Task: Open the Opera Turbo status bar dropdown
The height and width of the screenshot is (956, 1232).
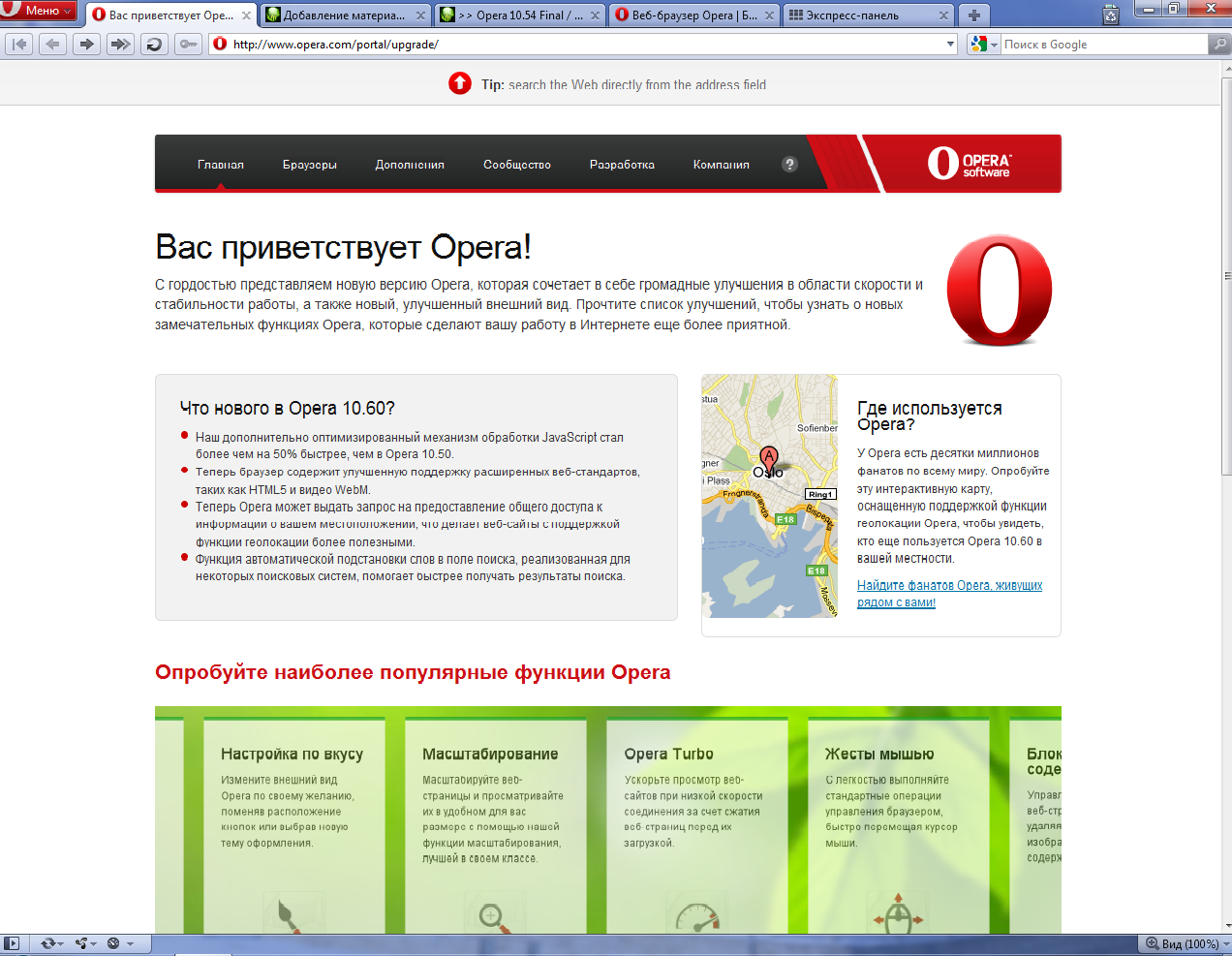Action: point(120,943)
